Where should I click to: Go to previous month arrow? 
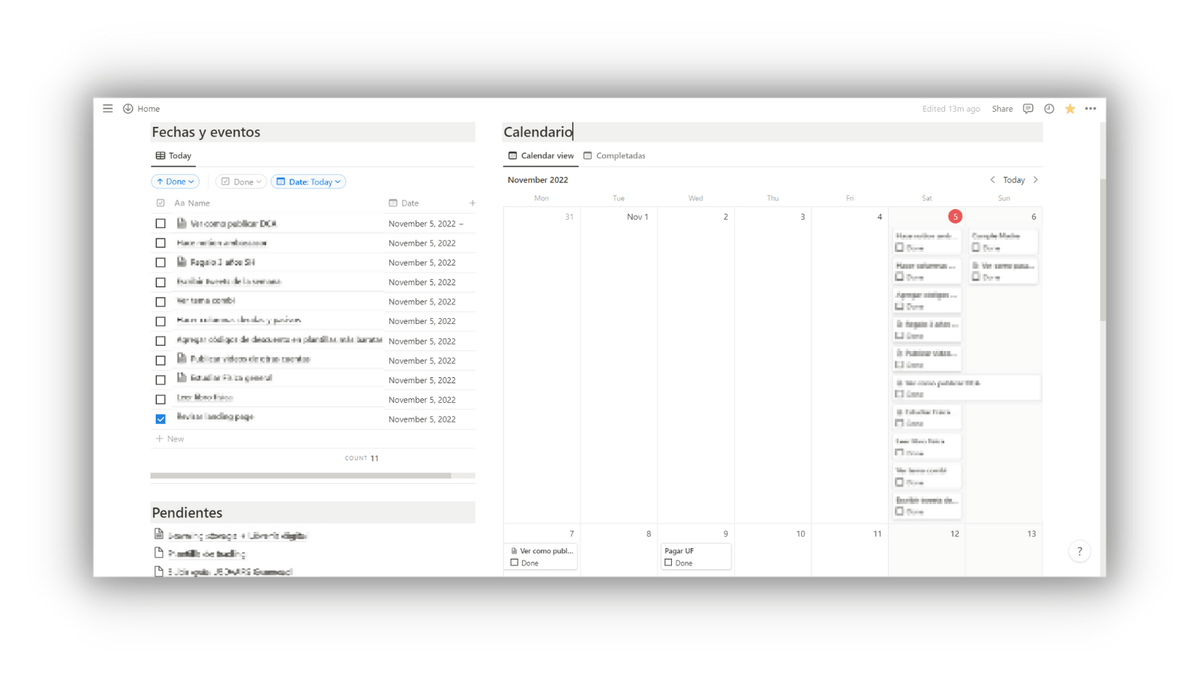coord(992,180)
